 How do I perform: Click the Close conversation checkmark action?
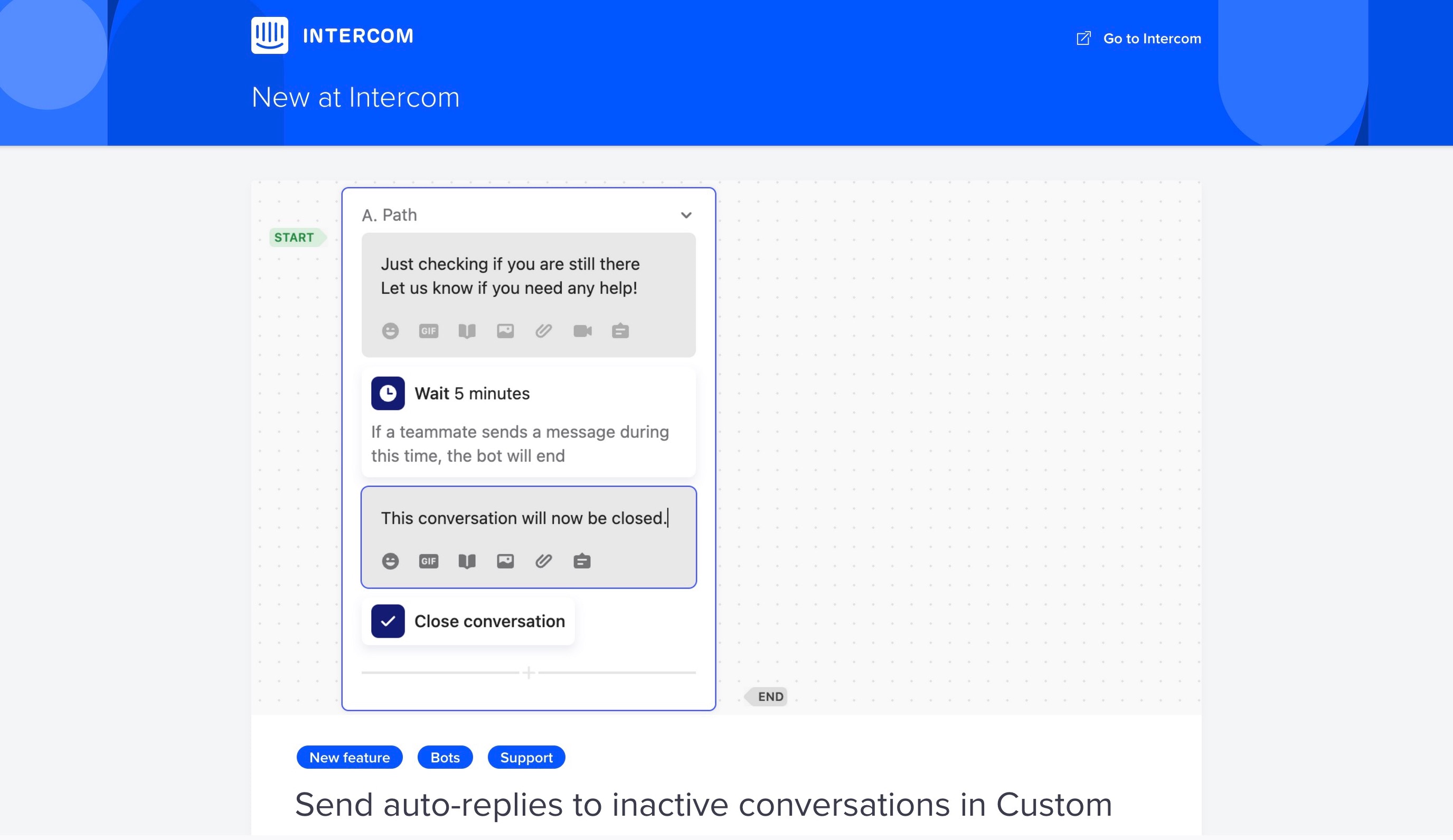click(x=388, y=621)
